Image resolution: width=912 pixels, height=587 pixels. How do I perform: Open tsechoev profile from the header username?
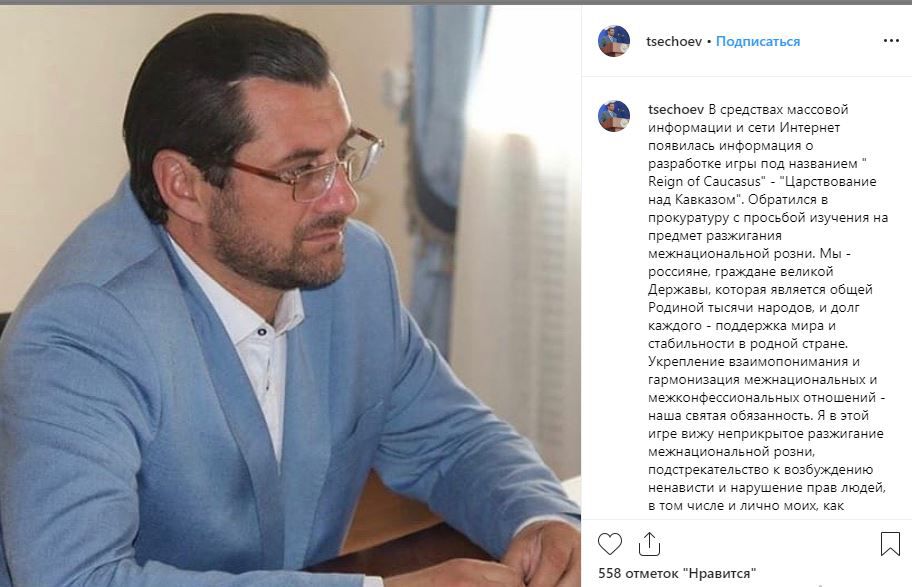pos(674,41)
